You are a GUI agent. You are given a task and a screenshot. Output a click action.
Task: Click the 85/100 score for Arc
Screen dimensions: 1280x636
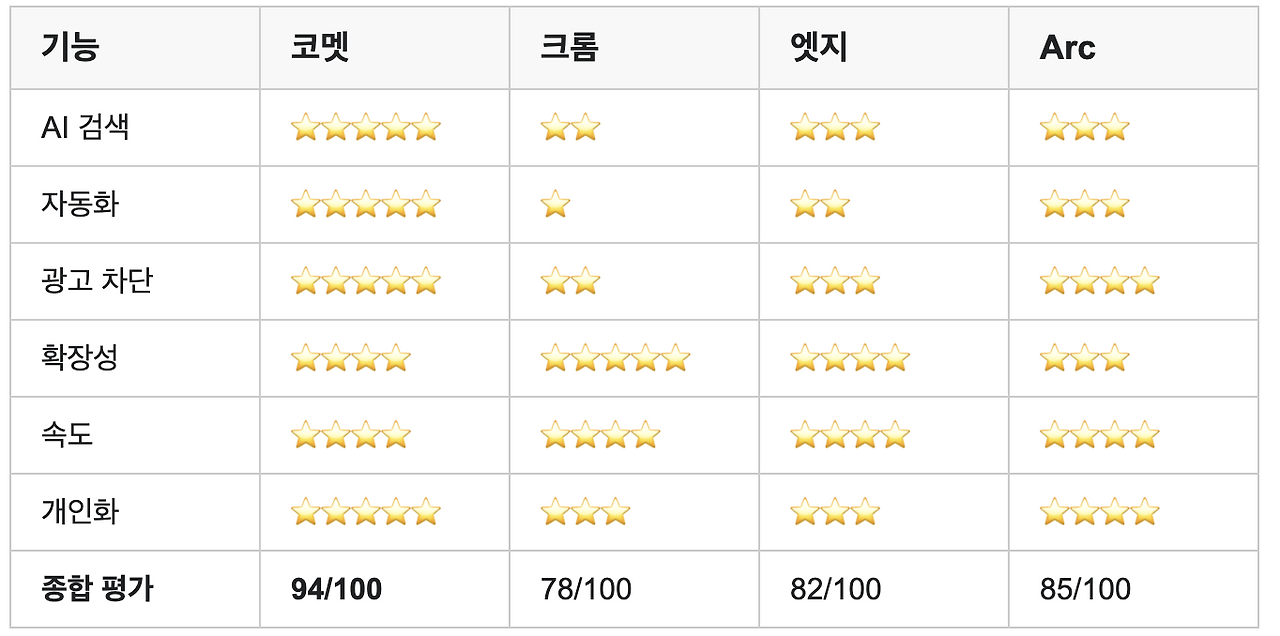(1085, 589)
